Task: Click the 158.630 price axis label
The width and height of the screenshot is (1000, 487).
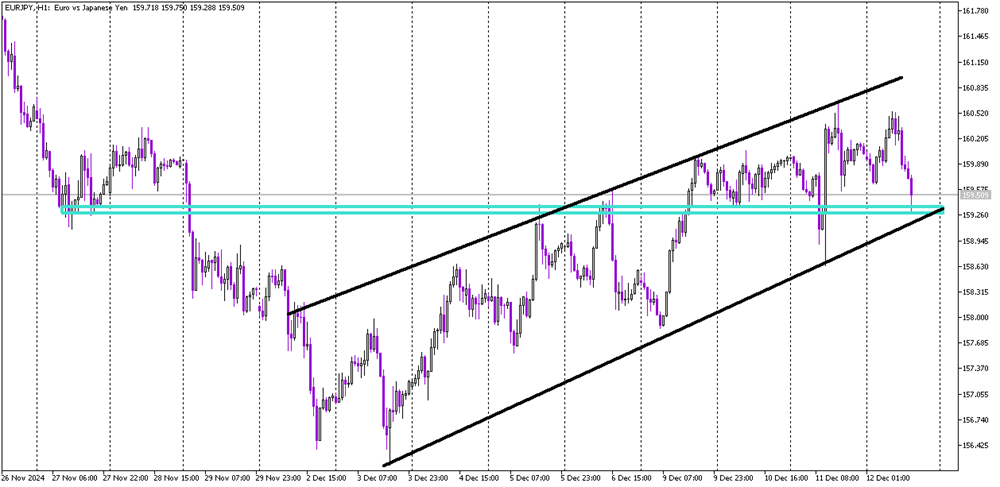Action: point(976,266)
